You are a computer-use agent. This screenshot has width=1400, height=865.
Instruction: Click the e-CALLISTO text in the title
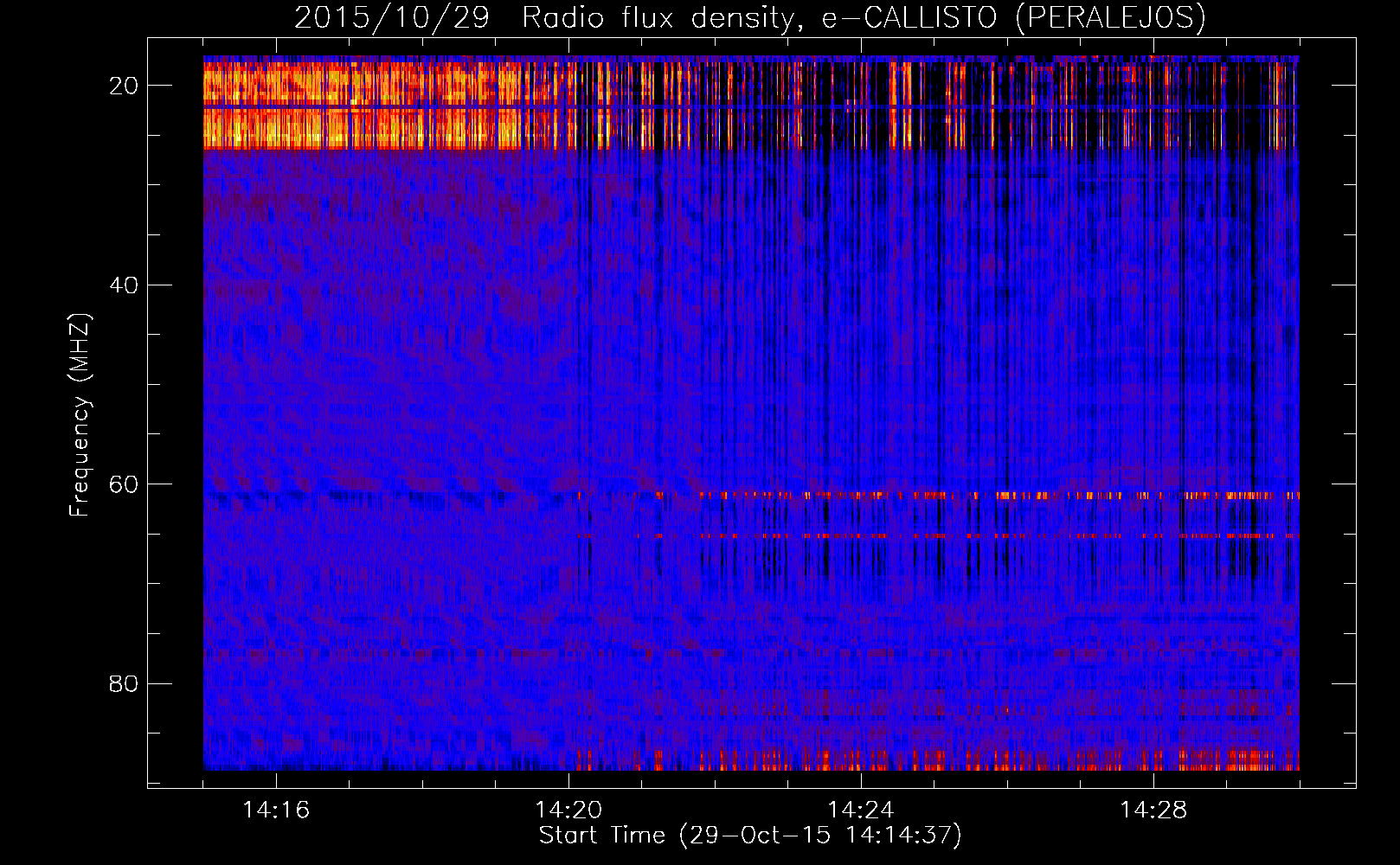(909, 17)
